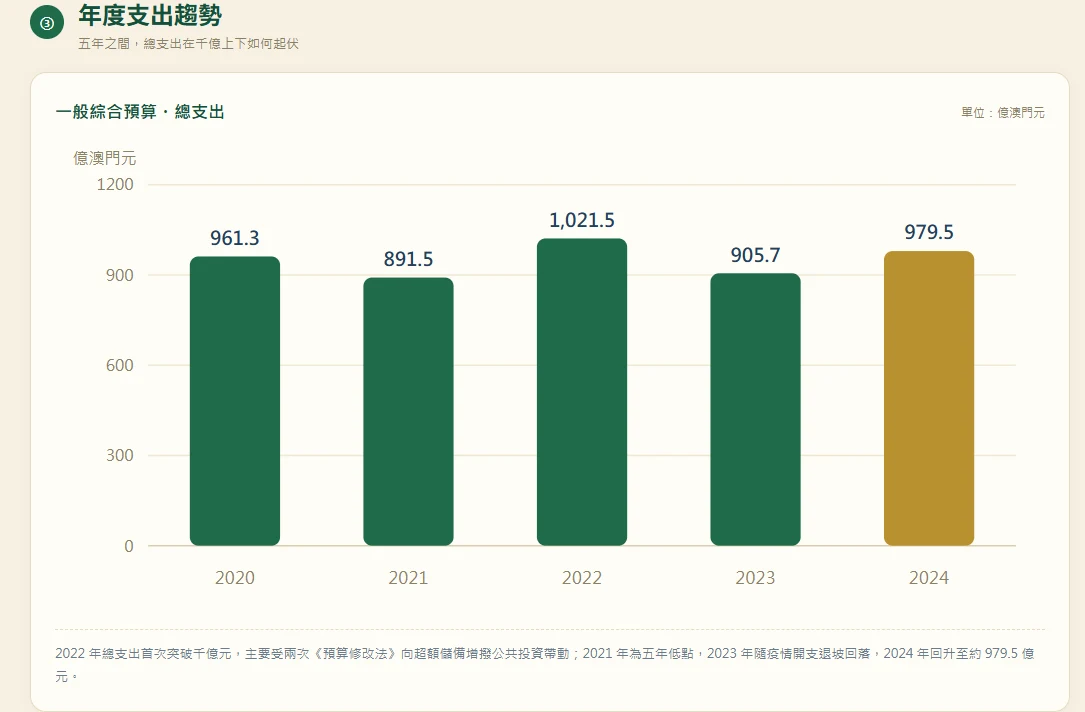1085x712 pixels.
Task: Click the 600 y-axis tick label
Action: point(120,365)
